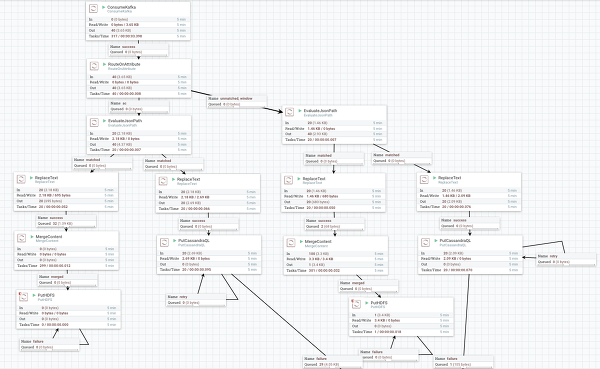Click green run arrow on PutHDFS with In 1 (3.4 KB)
Image resolution: width=600 pixels, height=369 pixels.
[367, 302]
